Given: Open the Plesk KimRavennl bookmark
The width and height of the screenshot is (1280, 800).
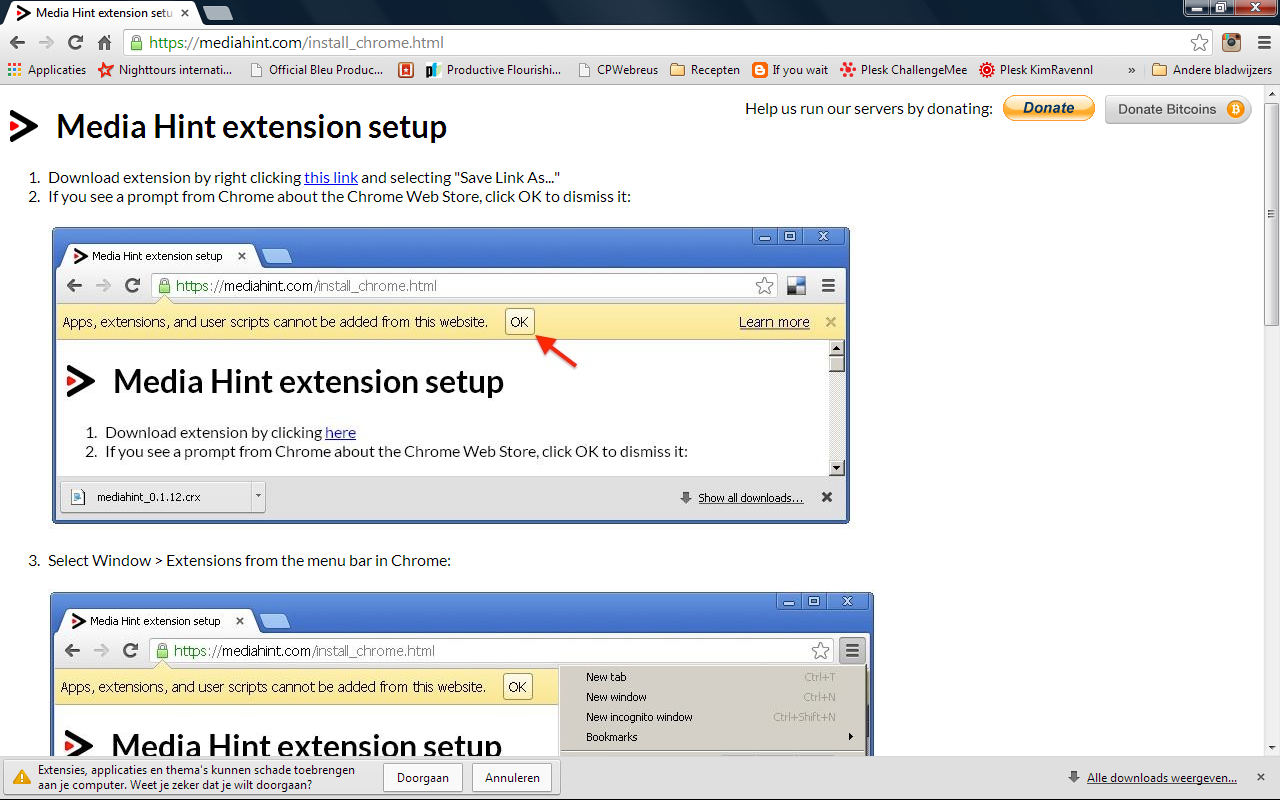Looking at the screenshot, I should pyautogui.click(x=1036, y=70).
